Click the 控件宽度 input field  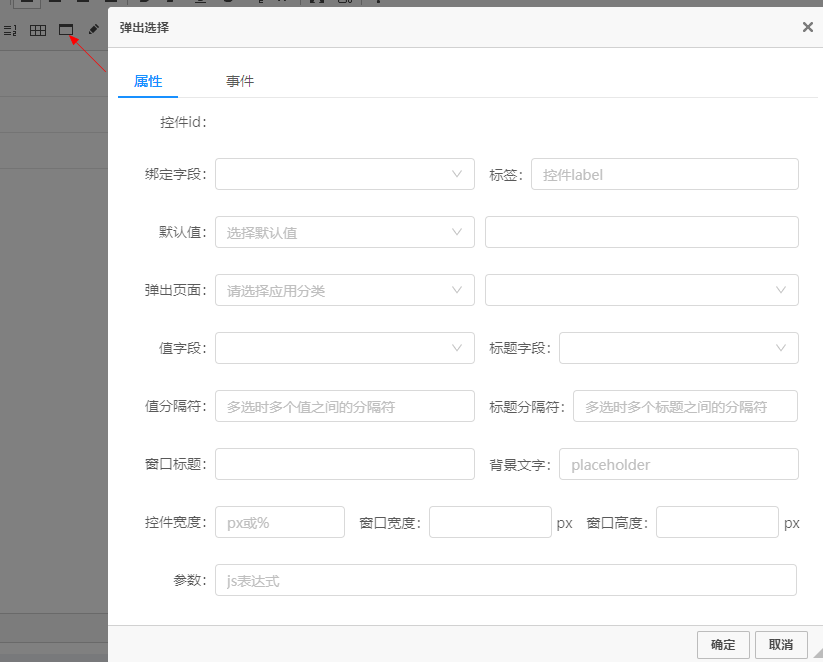pyautogui.click(x=280, y=522)
